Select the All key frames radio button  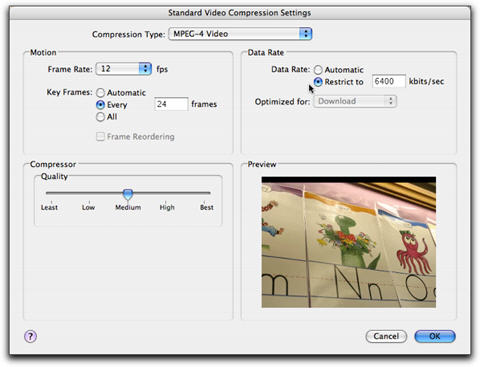click(x=100, y=117)
